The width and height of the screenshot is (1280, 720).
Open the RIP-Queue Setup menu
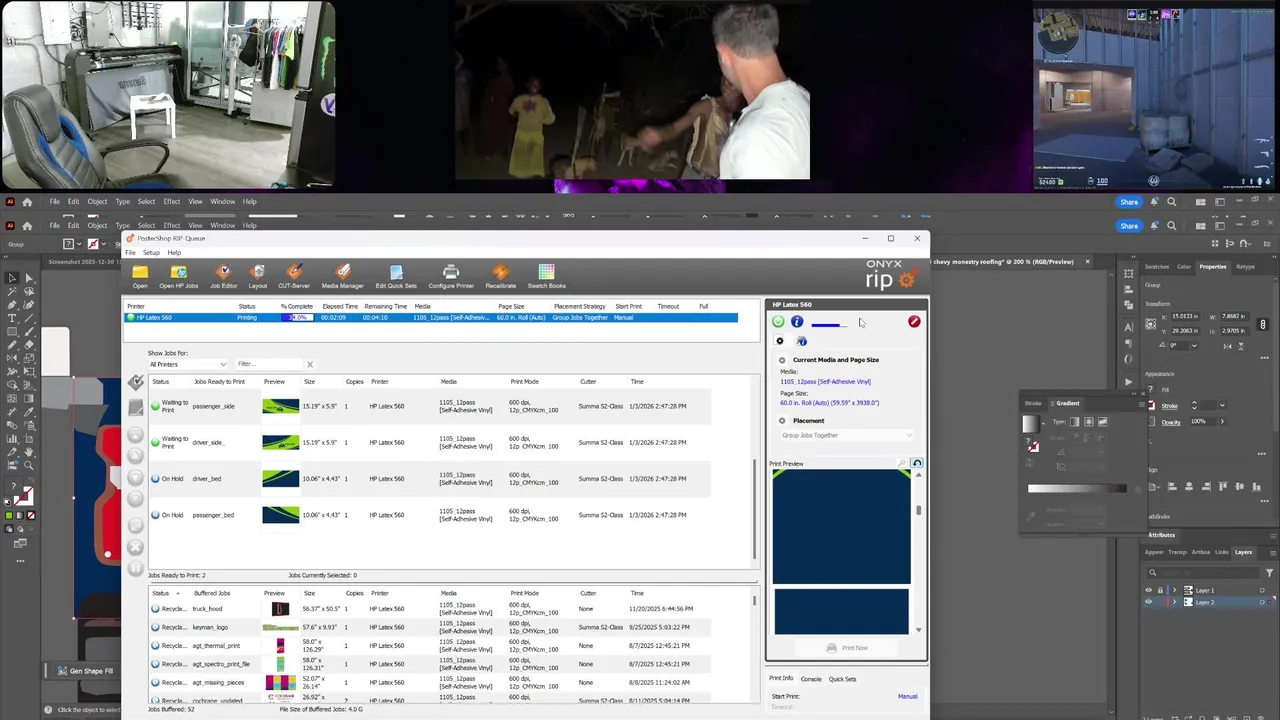pos(151,252)
